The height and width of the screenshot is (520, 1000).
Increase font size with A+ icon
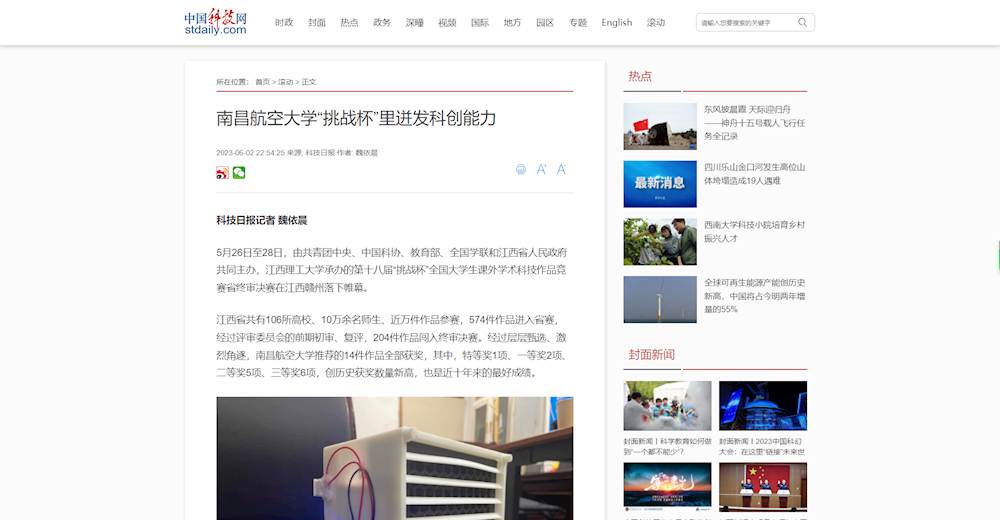pyautogui.click(x=541, y=170)
